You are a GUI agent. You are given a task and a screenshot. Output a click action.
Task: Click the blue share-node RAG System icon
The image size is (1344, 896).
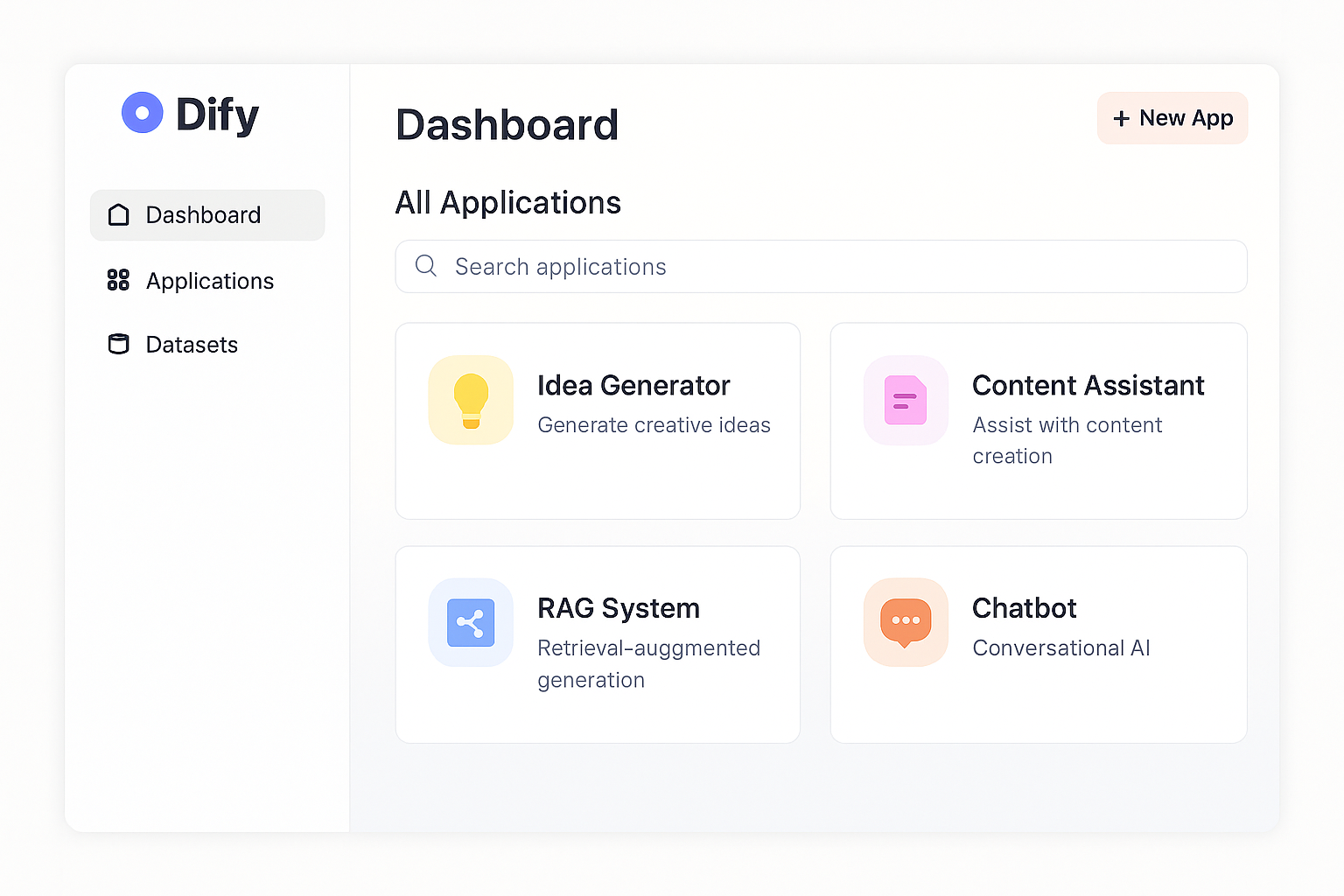[x=471, y=622]
